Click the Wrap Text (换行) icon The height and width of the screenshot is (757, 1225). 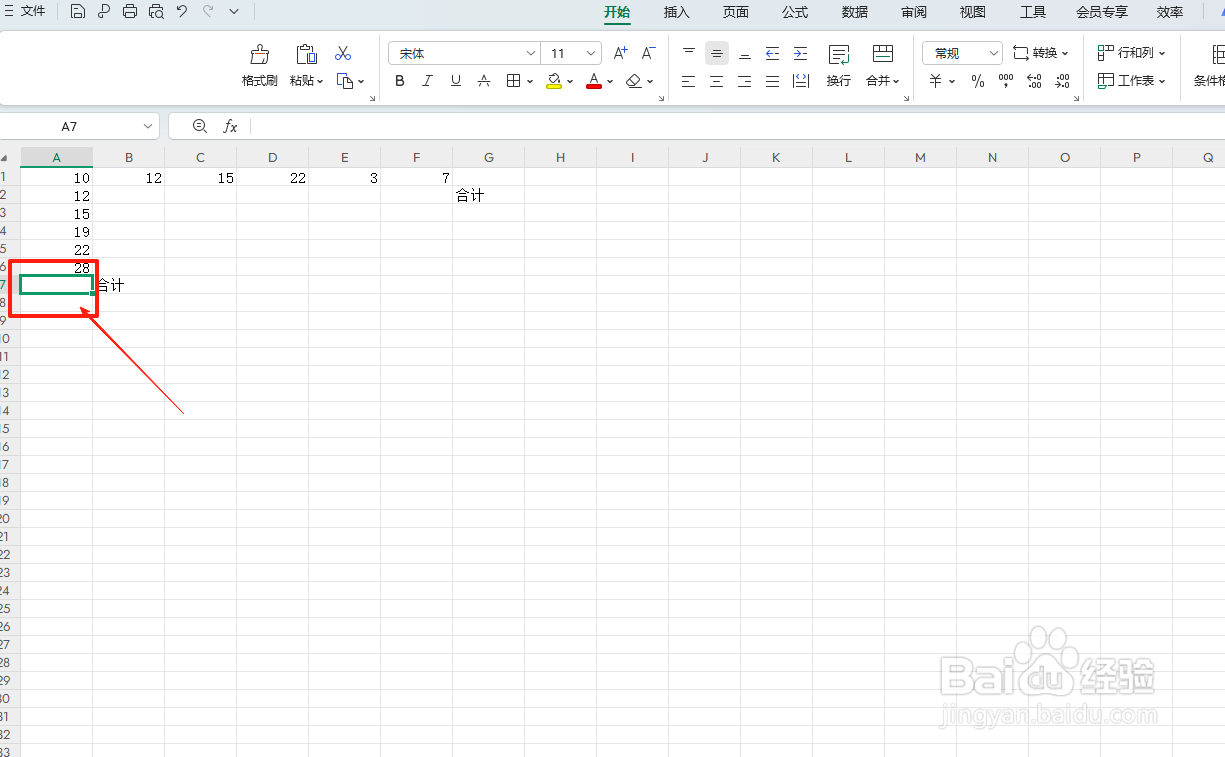point(839,54)
